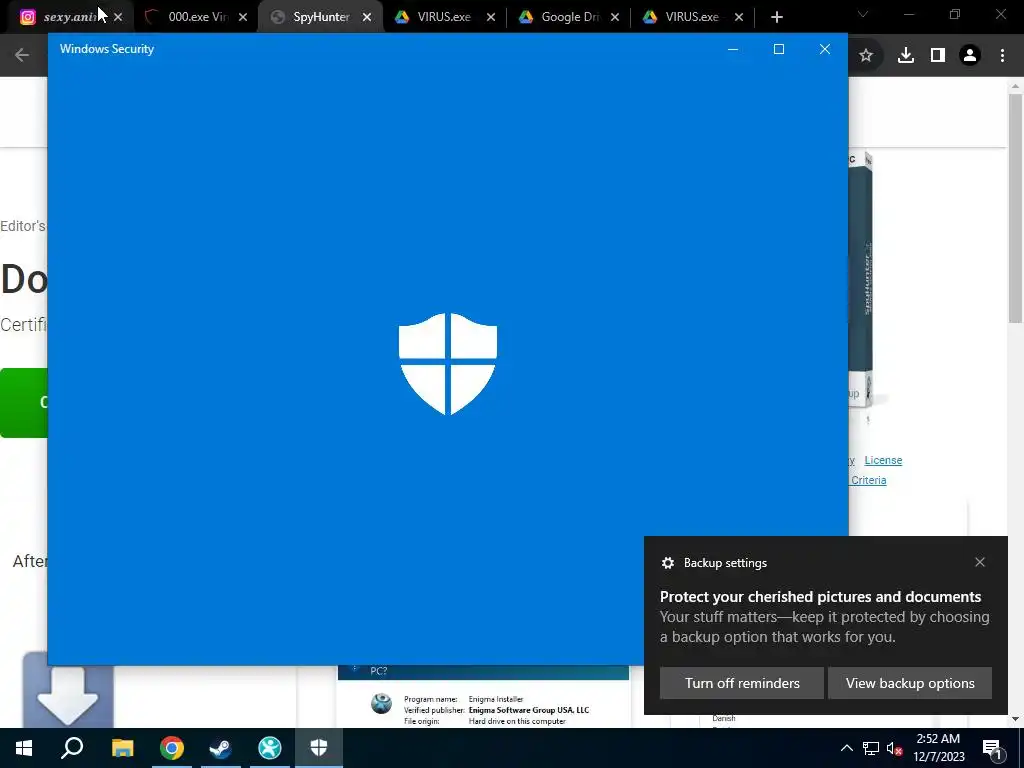Open the Chrome three-dot menu
Viewport: 1024px width, 768px height.
tap(1002, 56)
